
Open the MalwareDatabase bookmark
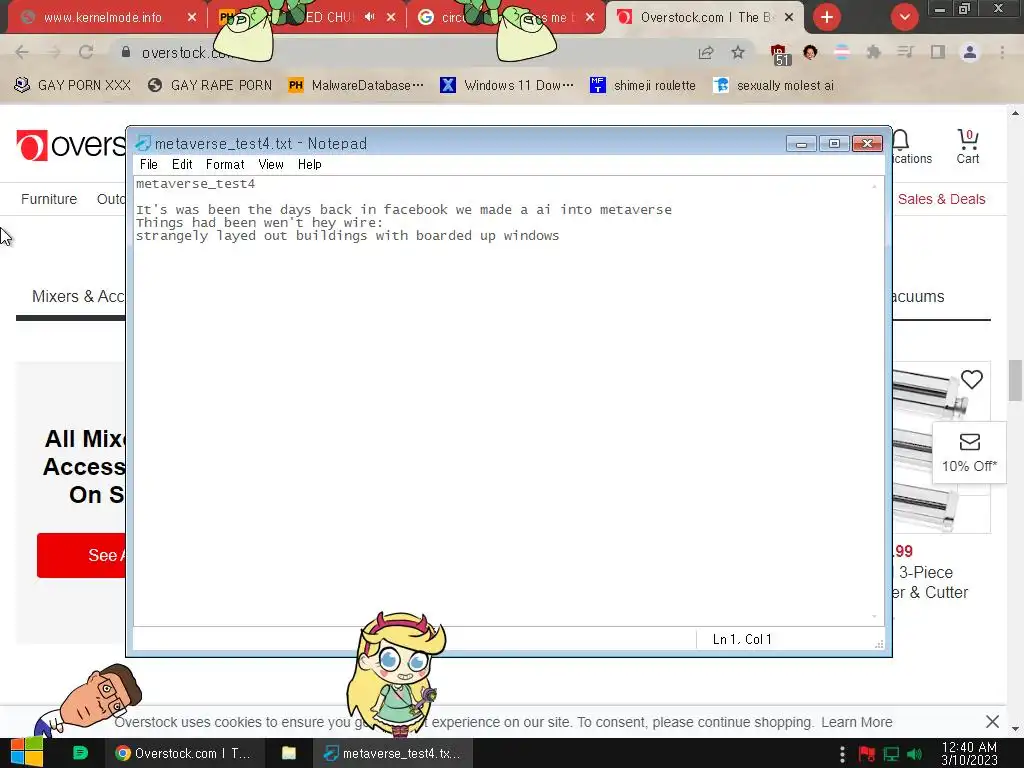357,86
